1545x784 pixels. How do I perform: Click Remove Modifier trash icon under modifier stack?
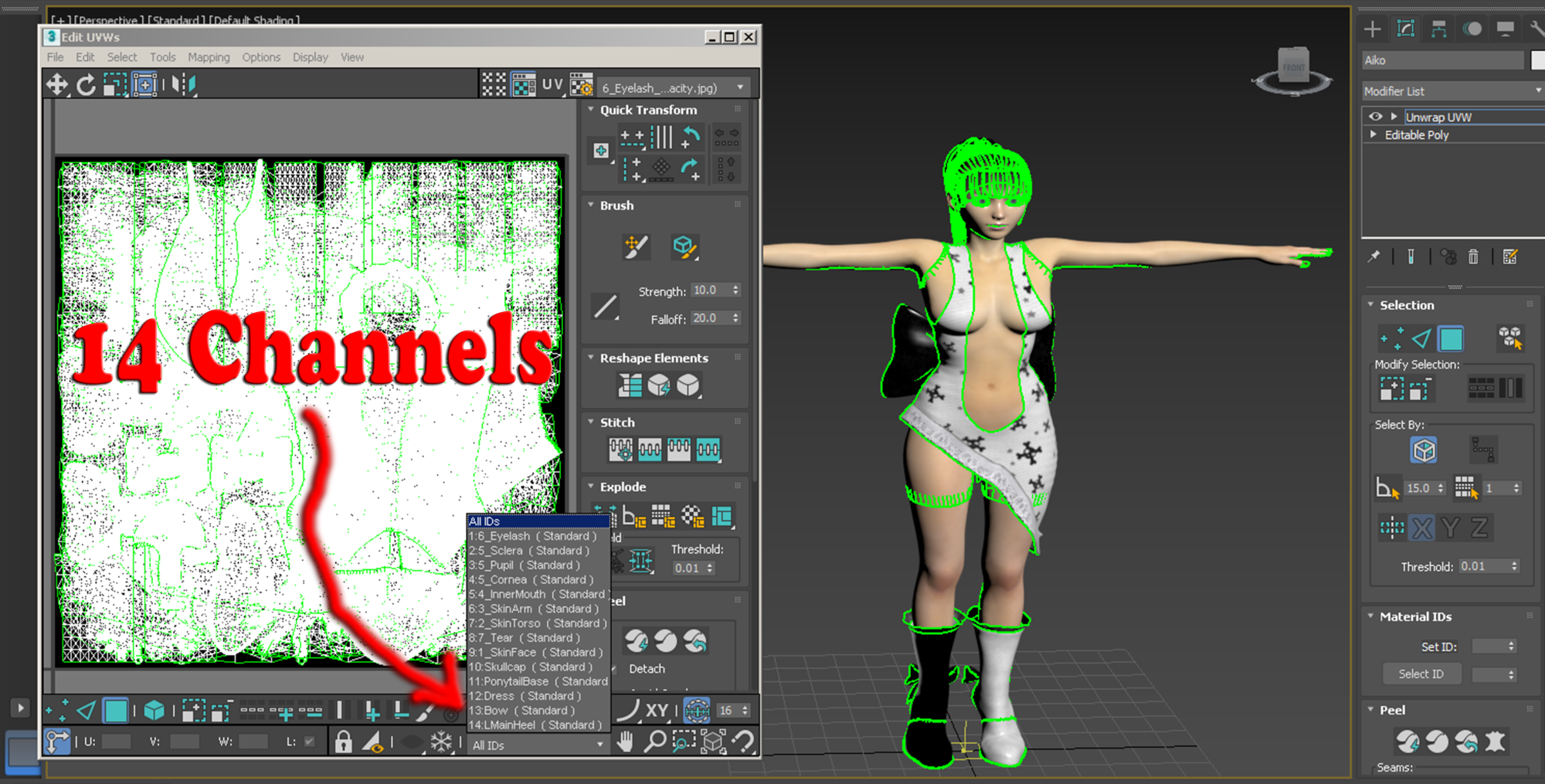coord(1473,256)
